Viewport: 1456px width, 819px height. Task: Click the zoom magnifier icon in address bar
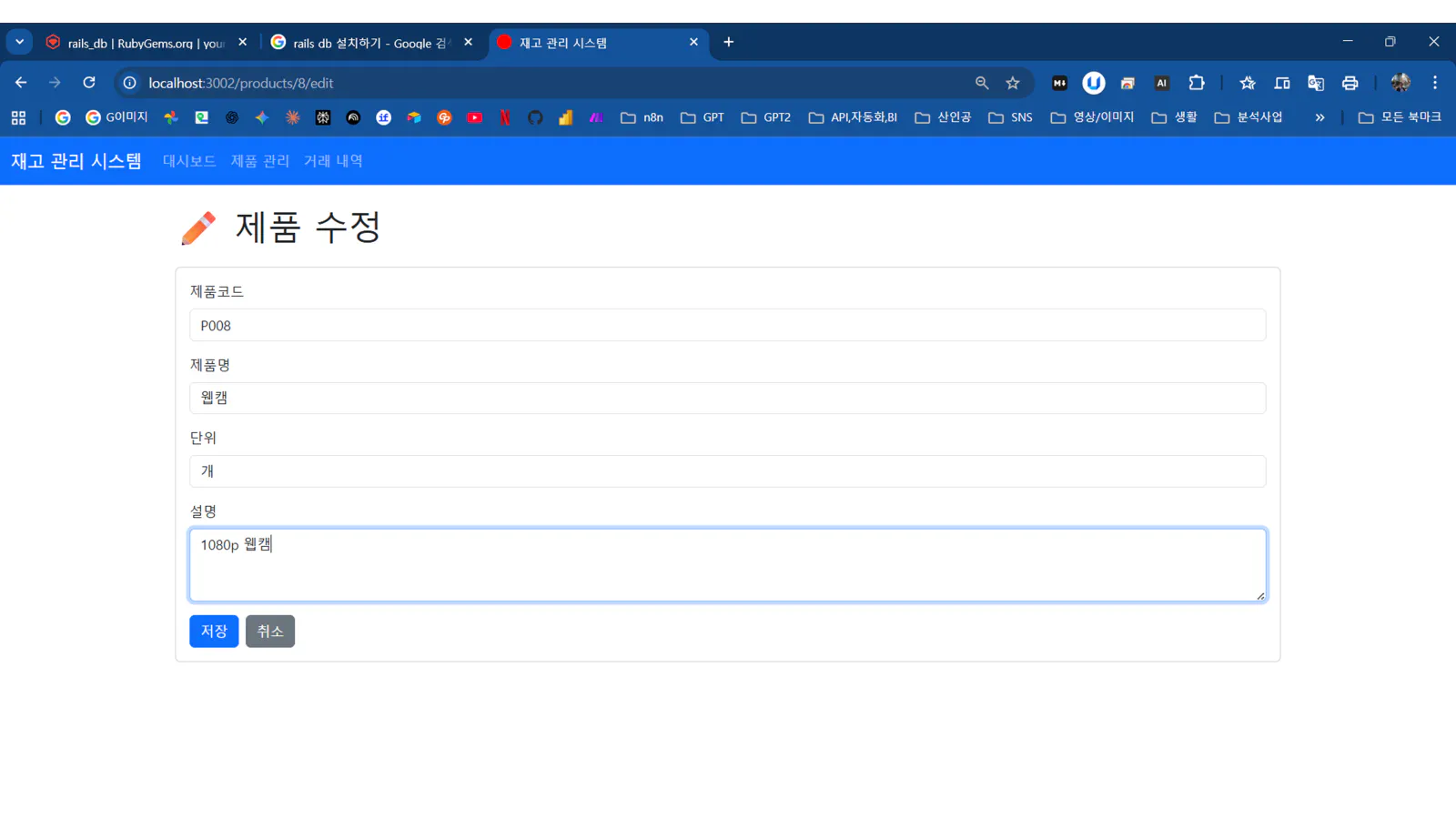(x=981, y=82)
